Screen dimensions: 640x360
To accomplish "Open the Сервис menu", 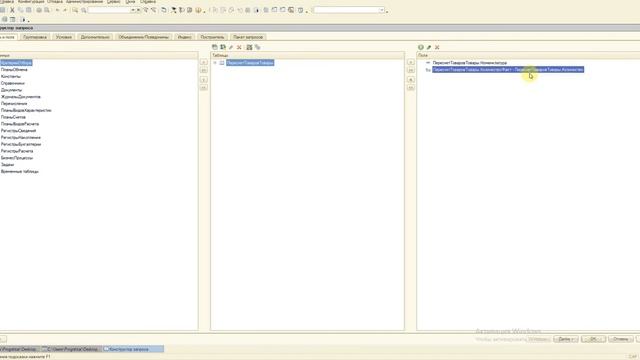I will pos(113,2).
